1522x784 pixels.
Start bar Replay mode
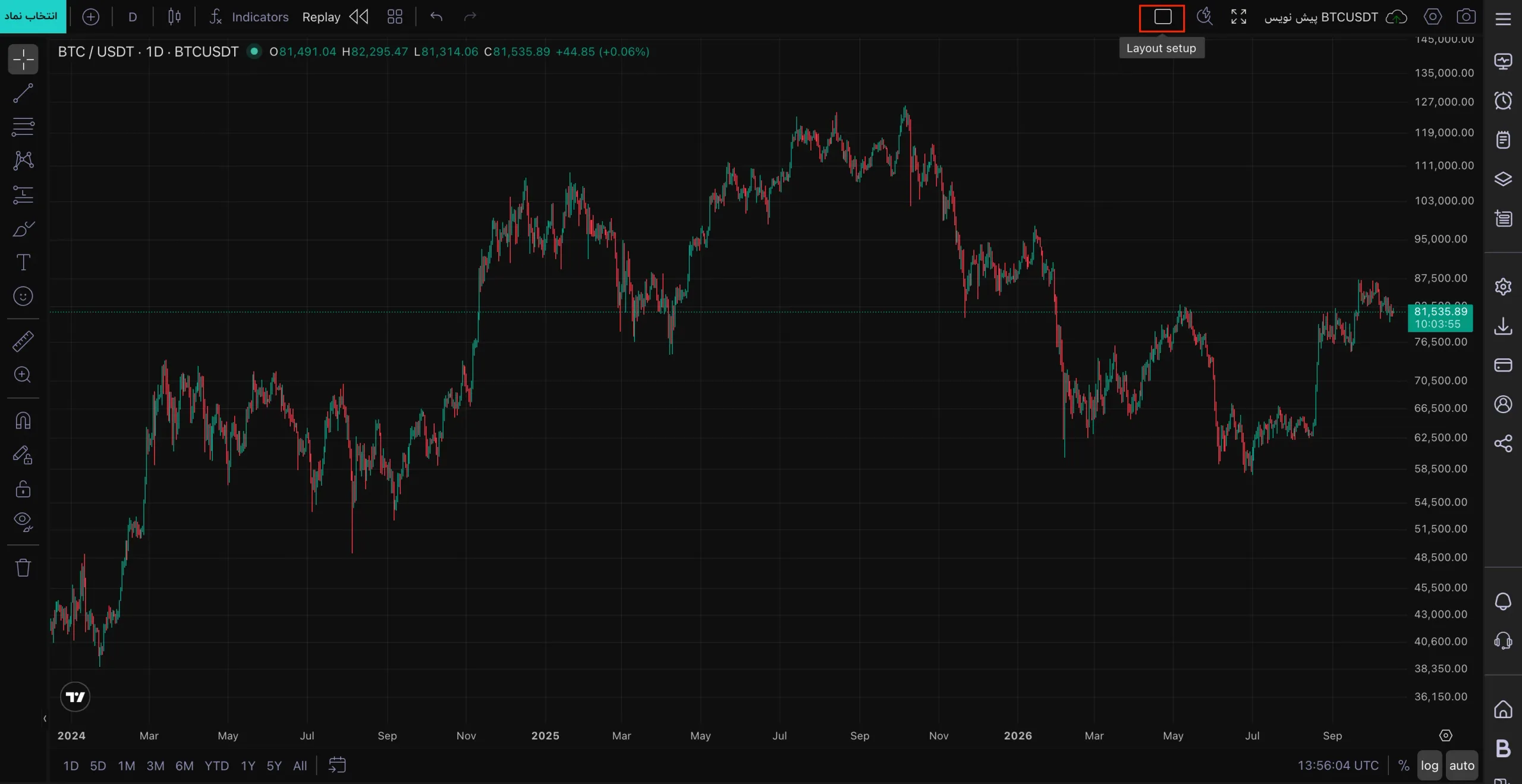click(335, 17)
